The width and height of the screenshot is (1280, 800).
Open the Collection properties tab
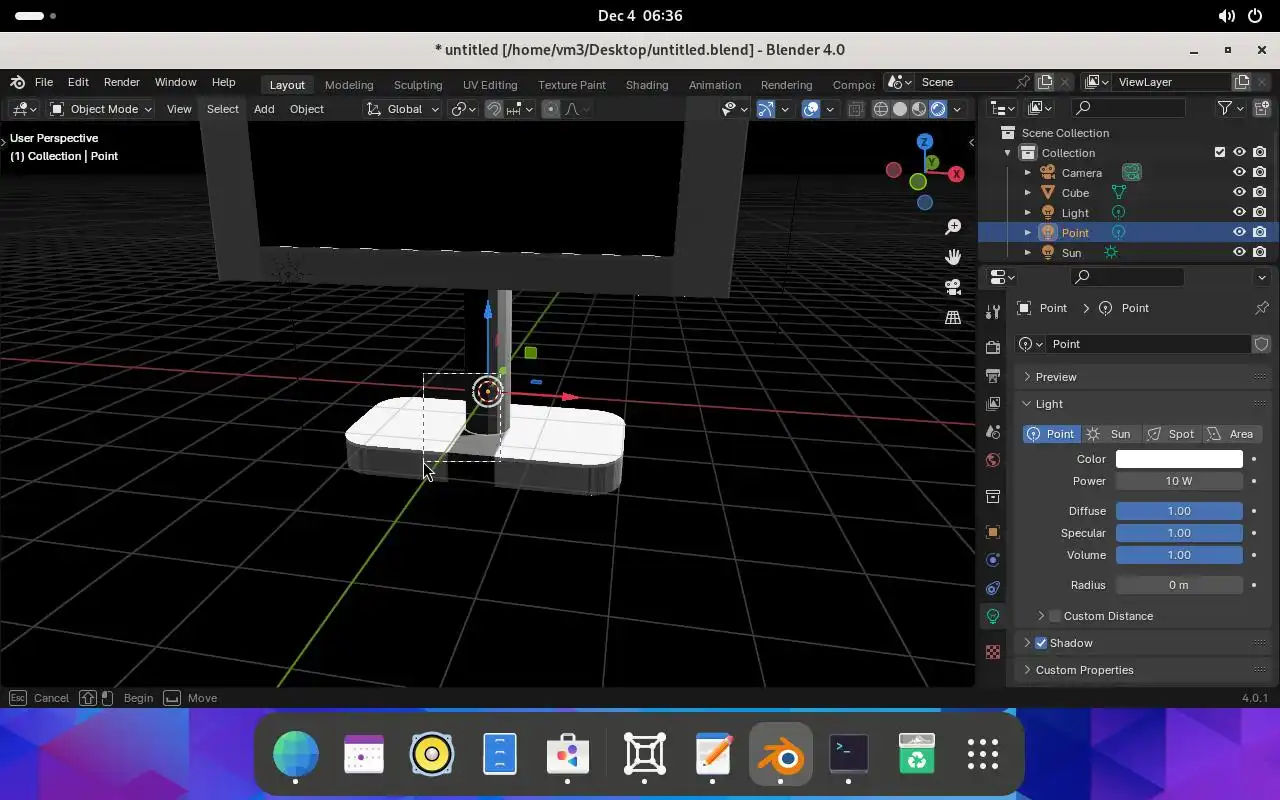[993, 496]
